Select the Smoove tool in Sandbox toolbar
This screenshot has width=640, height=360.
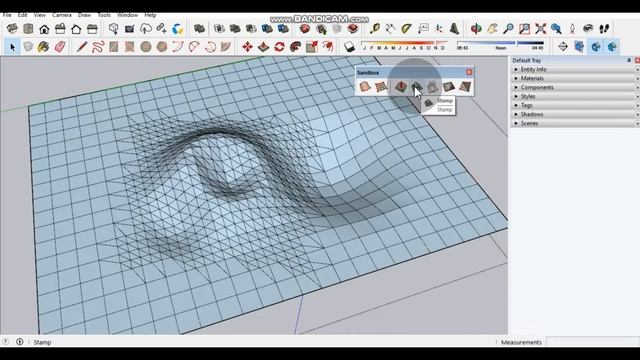400,87
